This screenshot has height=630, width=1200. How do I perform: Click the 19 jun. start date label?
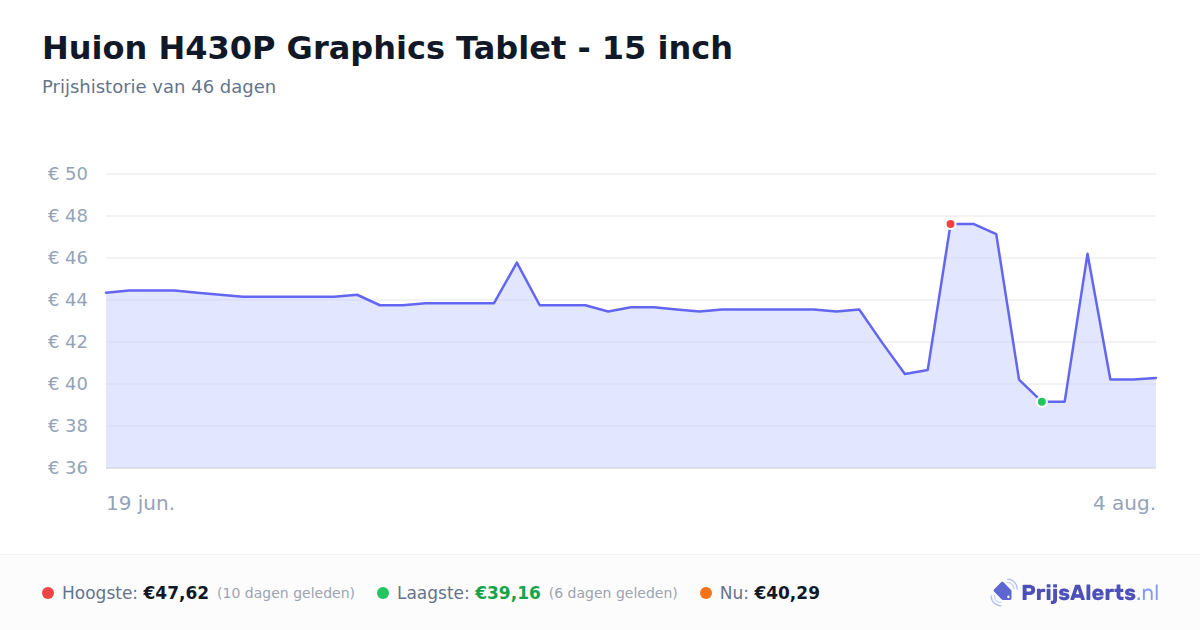(x=141, y=503)
